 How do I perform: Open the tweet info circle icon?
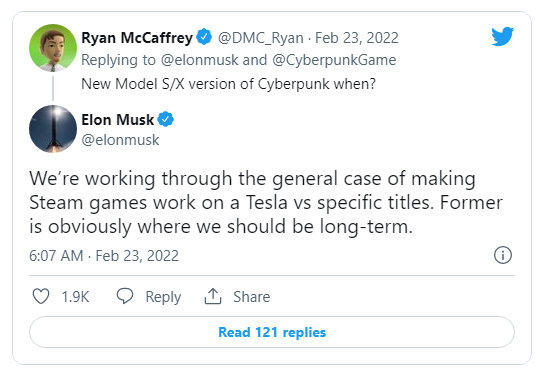coord(502,256)
